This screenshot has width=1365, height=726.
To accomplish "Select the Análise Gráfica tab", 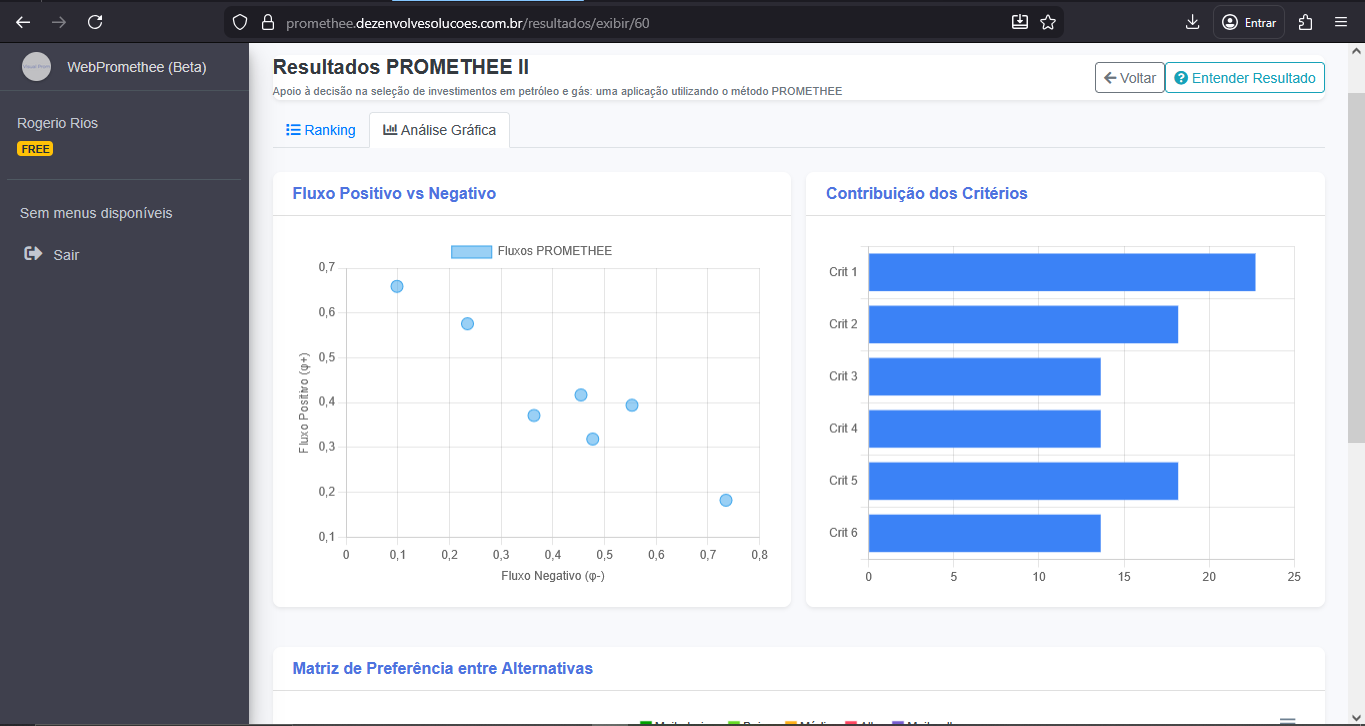I will coord(439,130).
